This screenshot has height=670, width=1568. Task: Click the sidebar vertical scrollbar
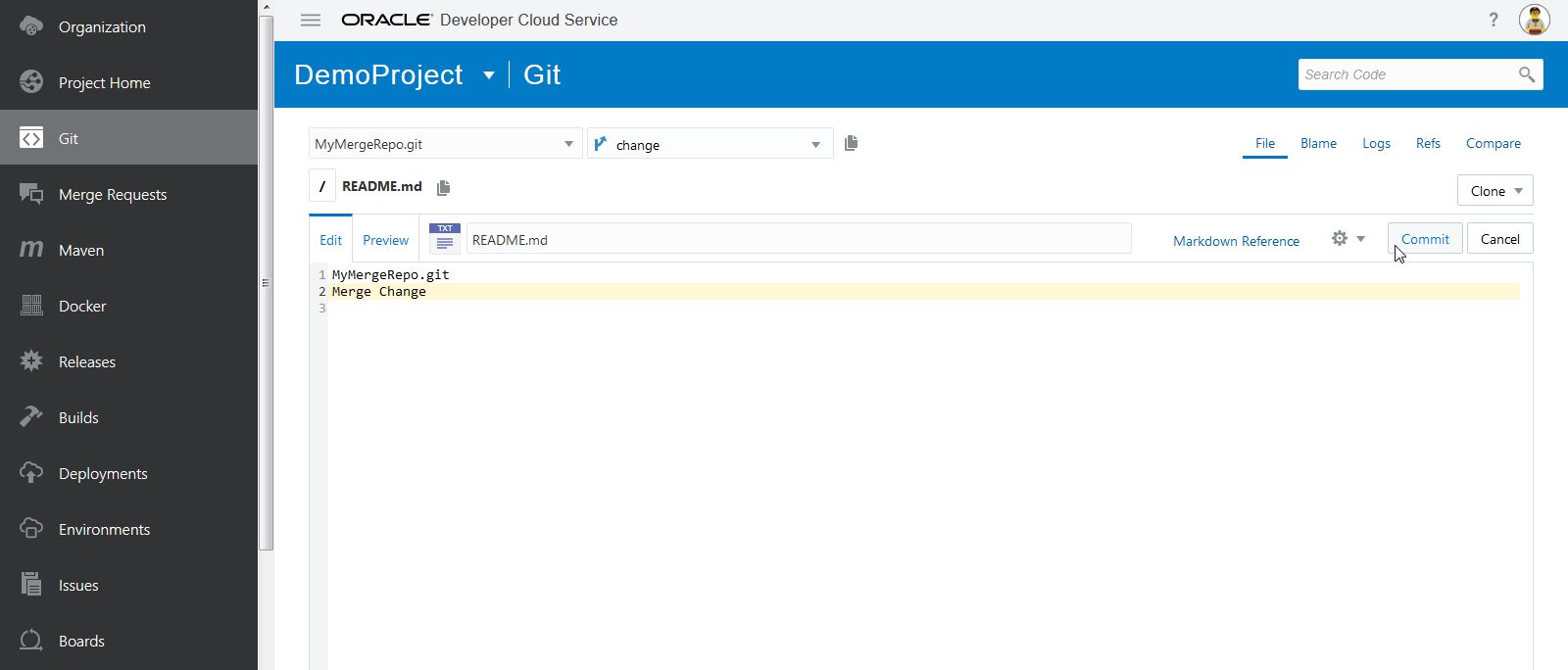pyautogui.click(x=266, y=284)
